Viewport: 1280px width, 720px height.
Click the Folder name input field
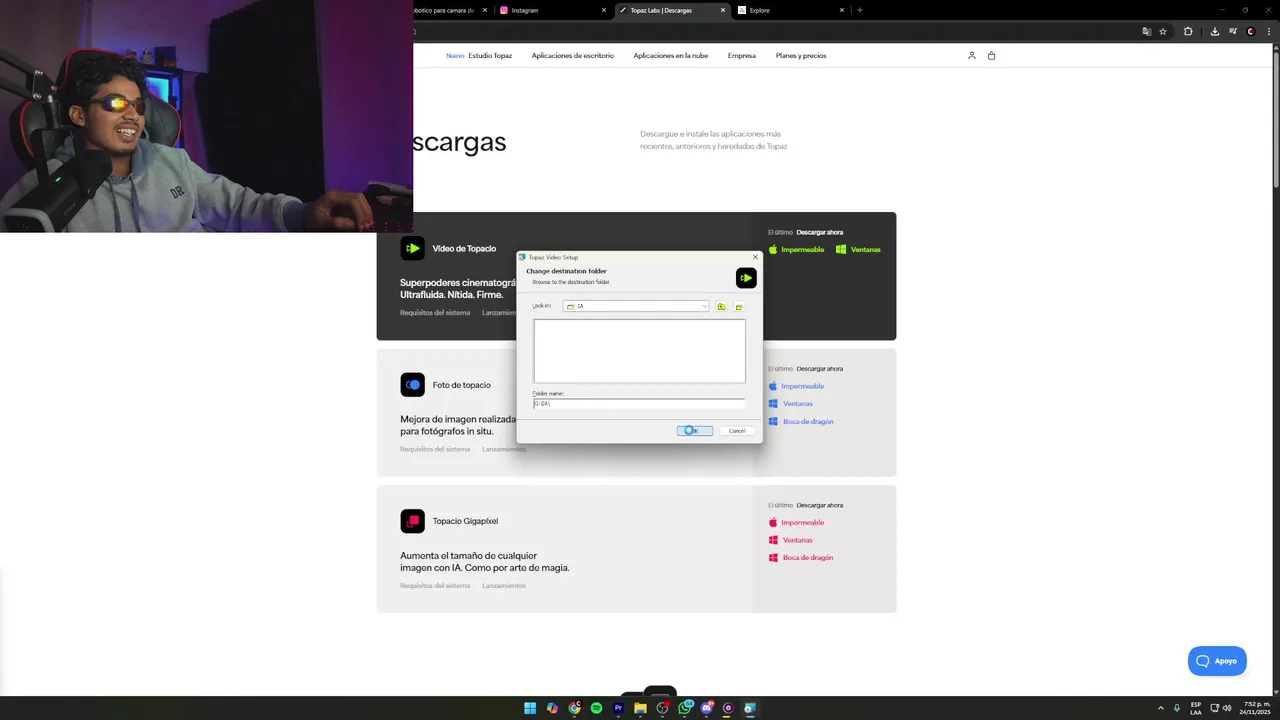pos(639,403)
